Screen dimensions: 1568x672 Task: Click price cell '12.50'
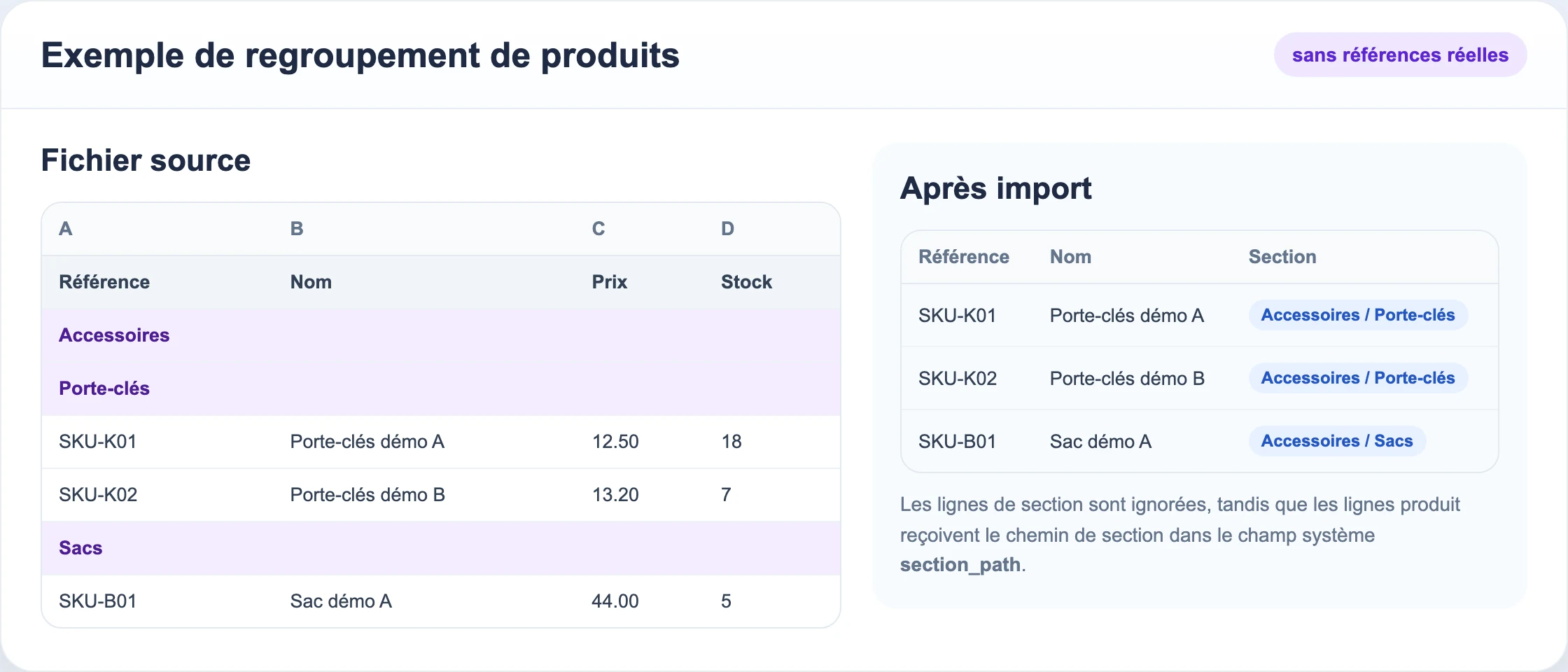click(615, 442)
